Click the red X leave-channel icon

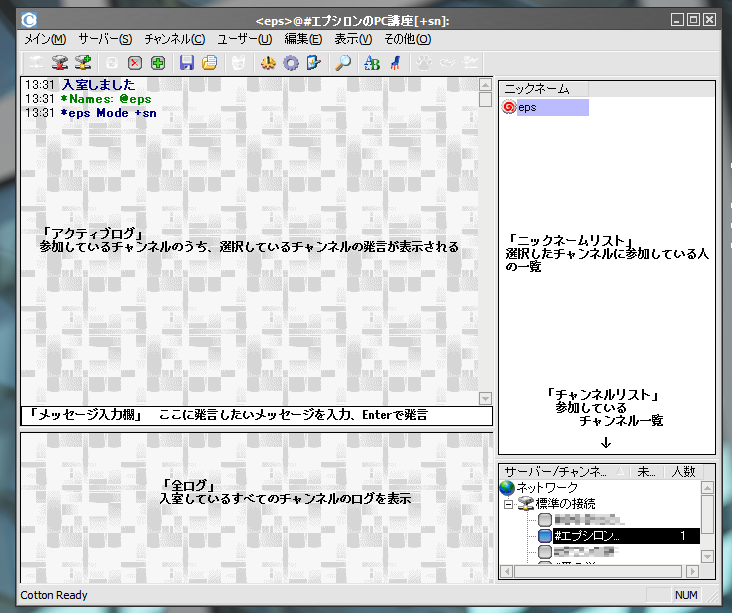point(135,63)
